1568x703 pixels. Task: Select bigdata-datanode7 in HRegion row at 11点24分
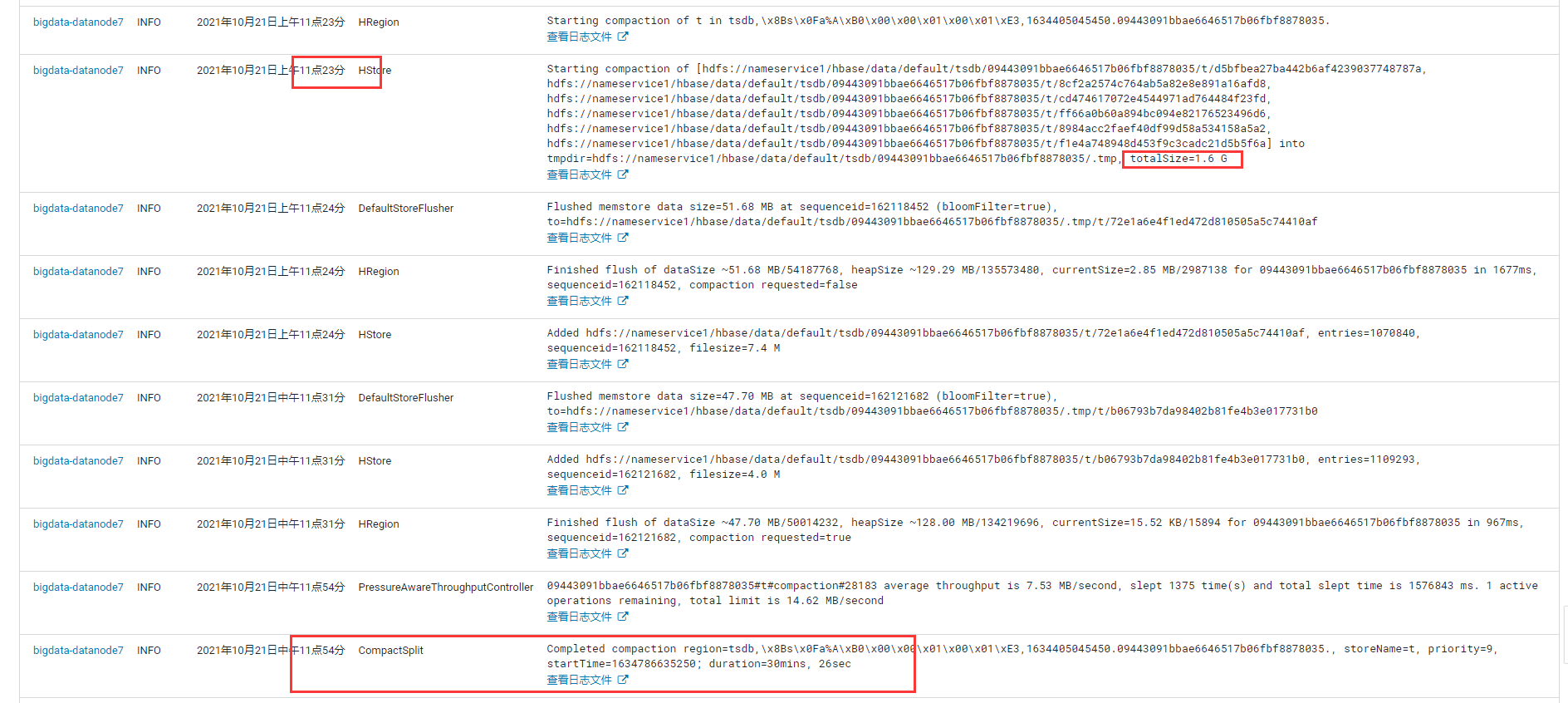(78, 272)
